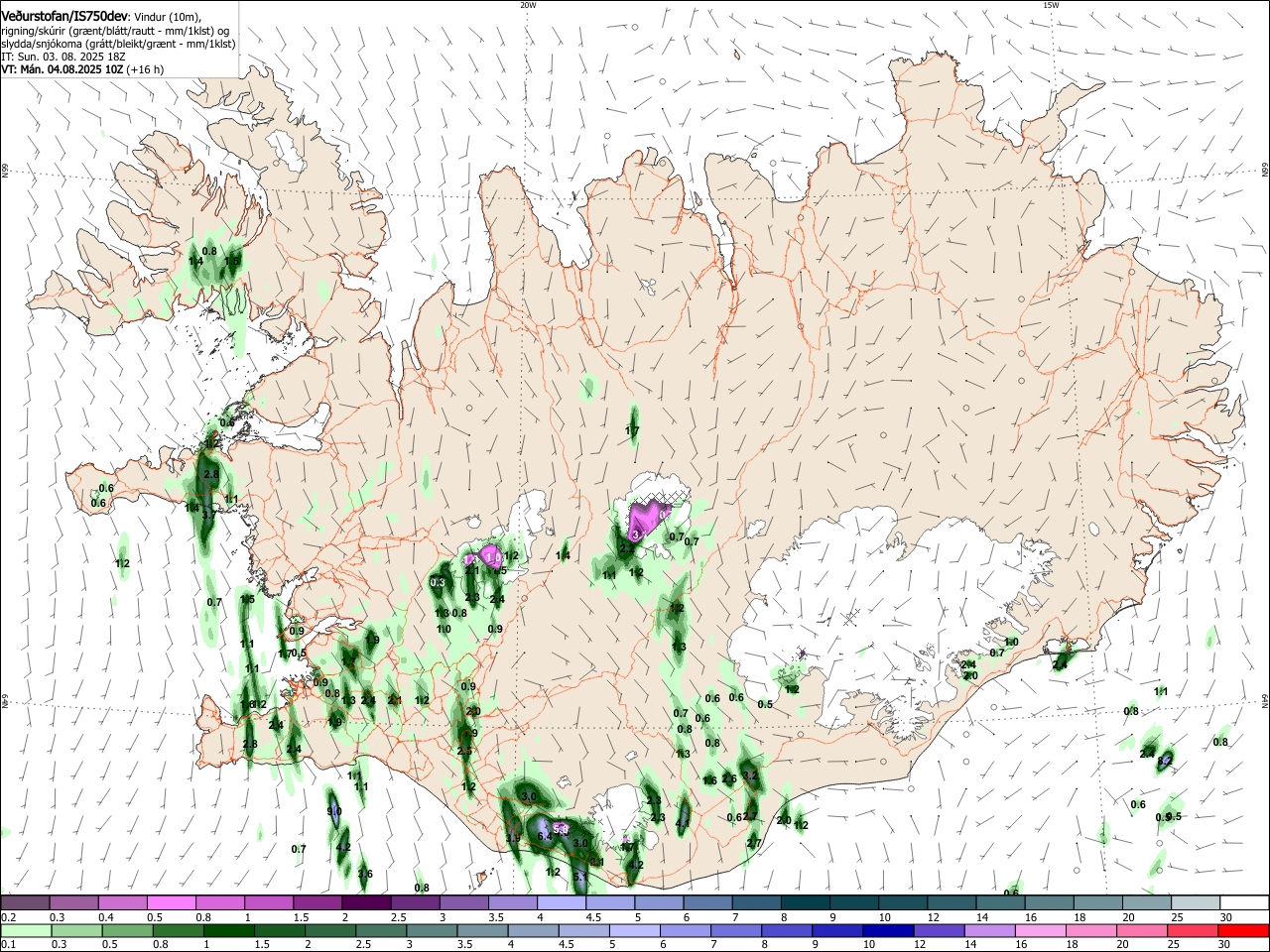Click the Veðurstofan/IS750dev title text

(65, 16)
